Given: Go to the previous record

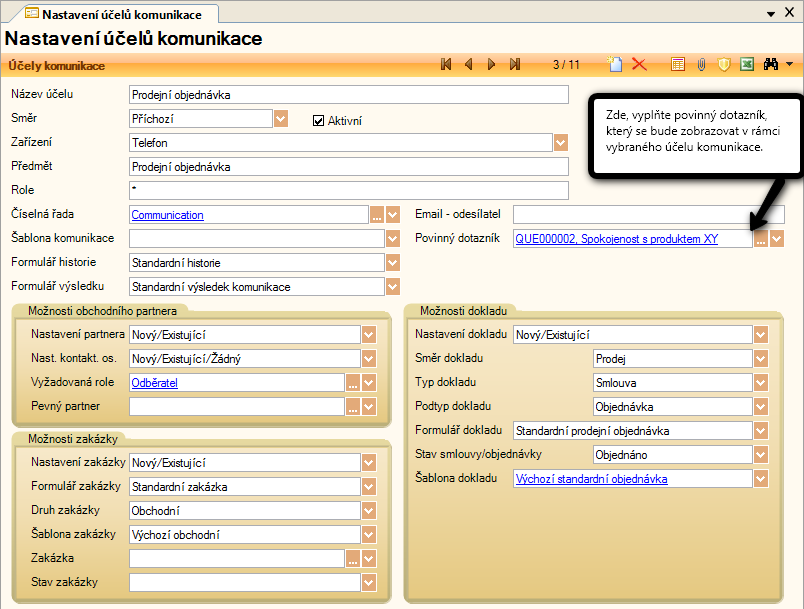Looking at the screenshot, I should click(468, 65).
